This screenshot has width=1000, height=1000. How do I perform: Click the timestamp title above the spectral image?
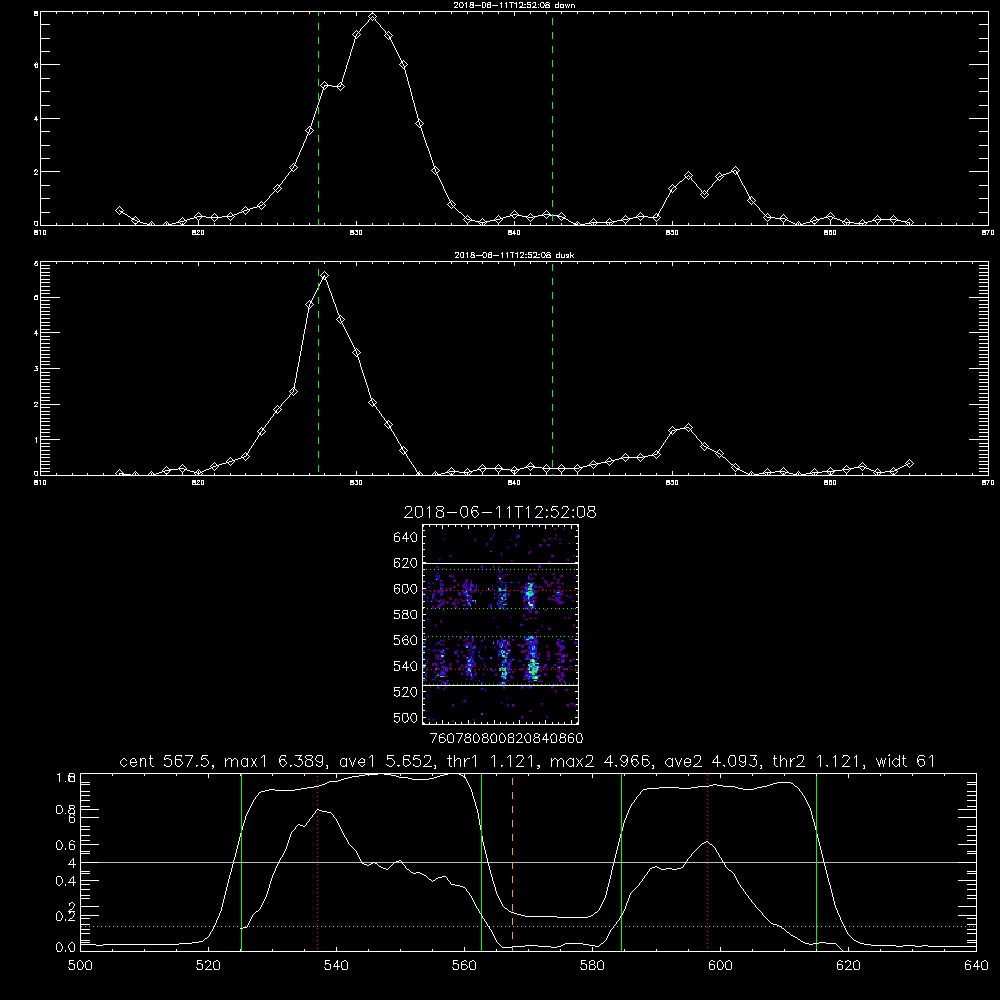[500, 512]
